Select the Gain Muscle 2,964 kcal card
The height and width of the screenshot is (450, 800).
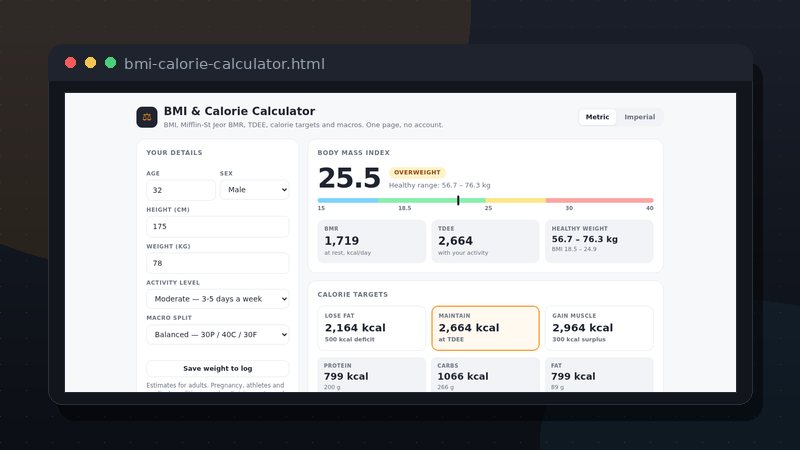click(599, 328)
